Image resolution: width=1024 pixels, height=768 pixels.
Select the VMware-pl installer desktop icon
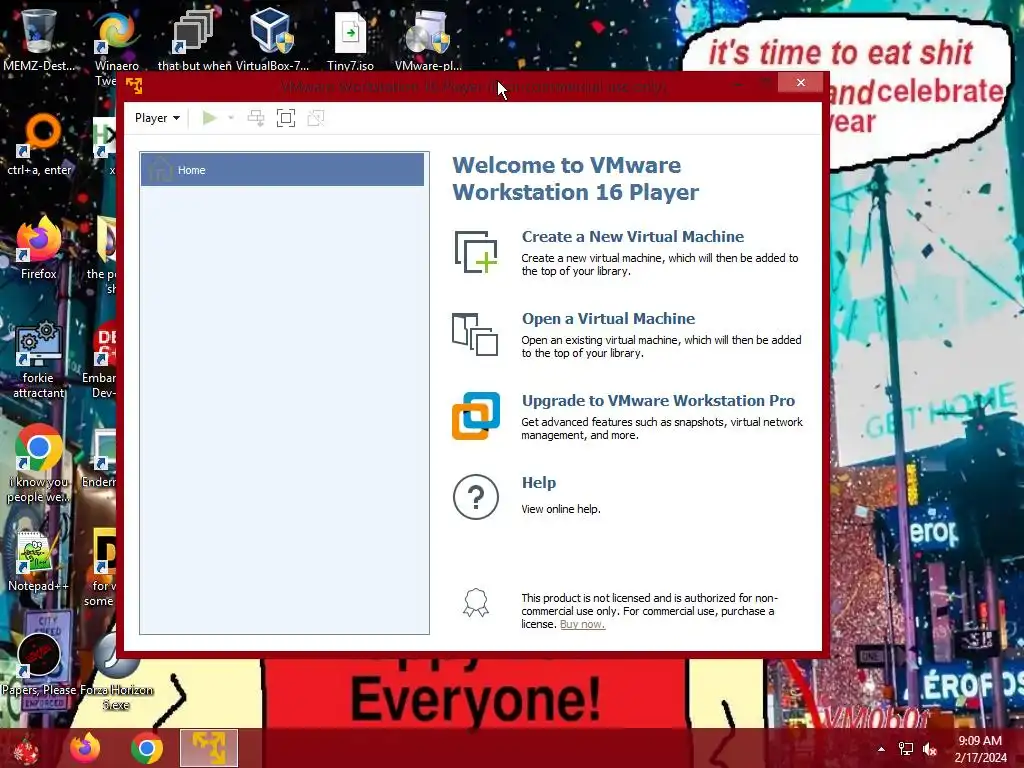pos(428,39)
